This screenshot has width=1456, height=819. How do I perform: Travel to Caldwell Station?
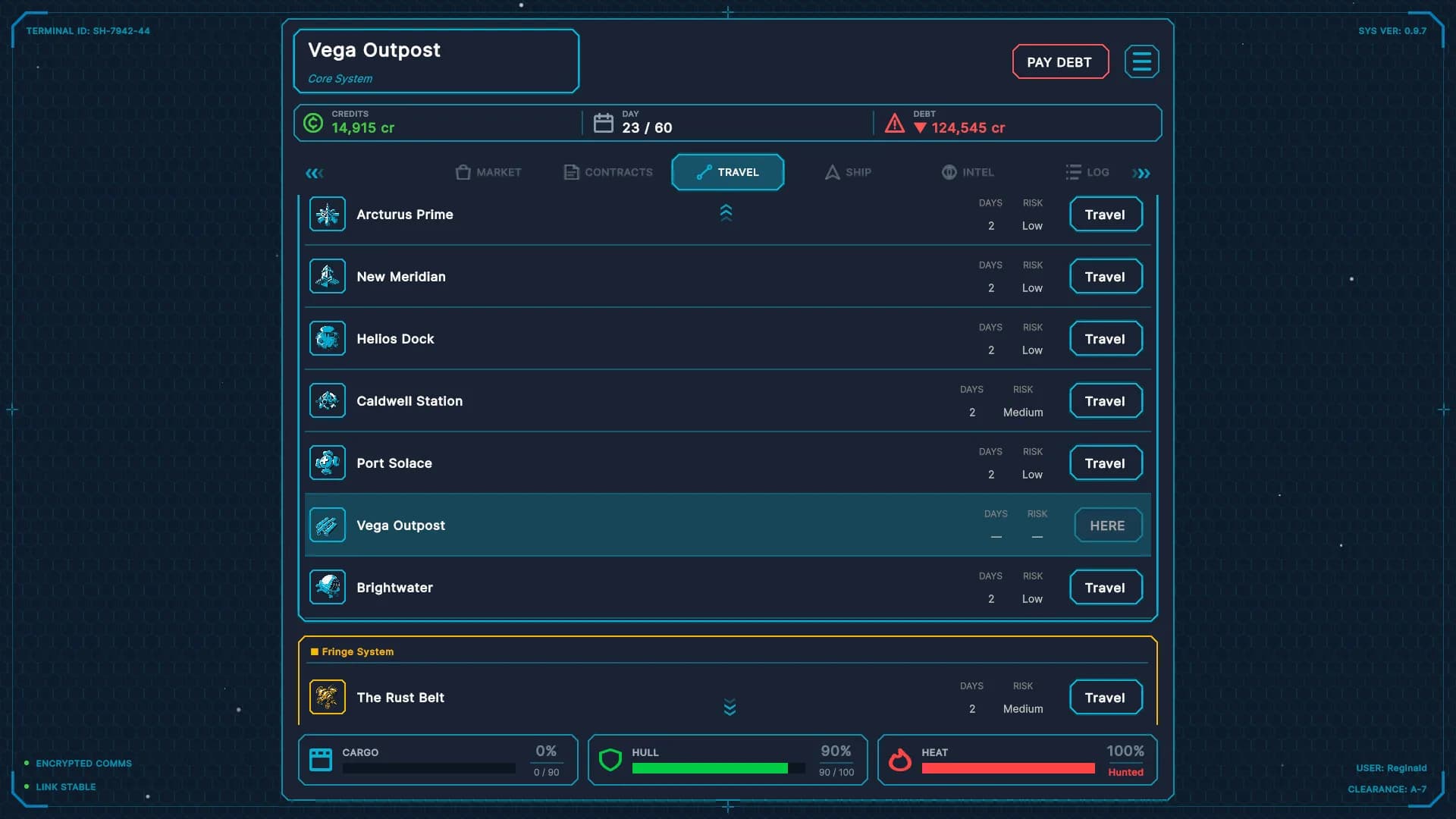(1106, 401)
